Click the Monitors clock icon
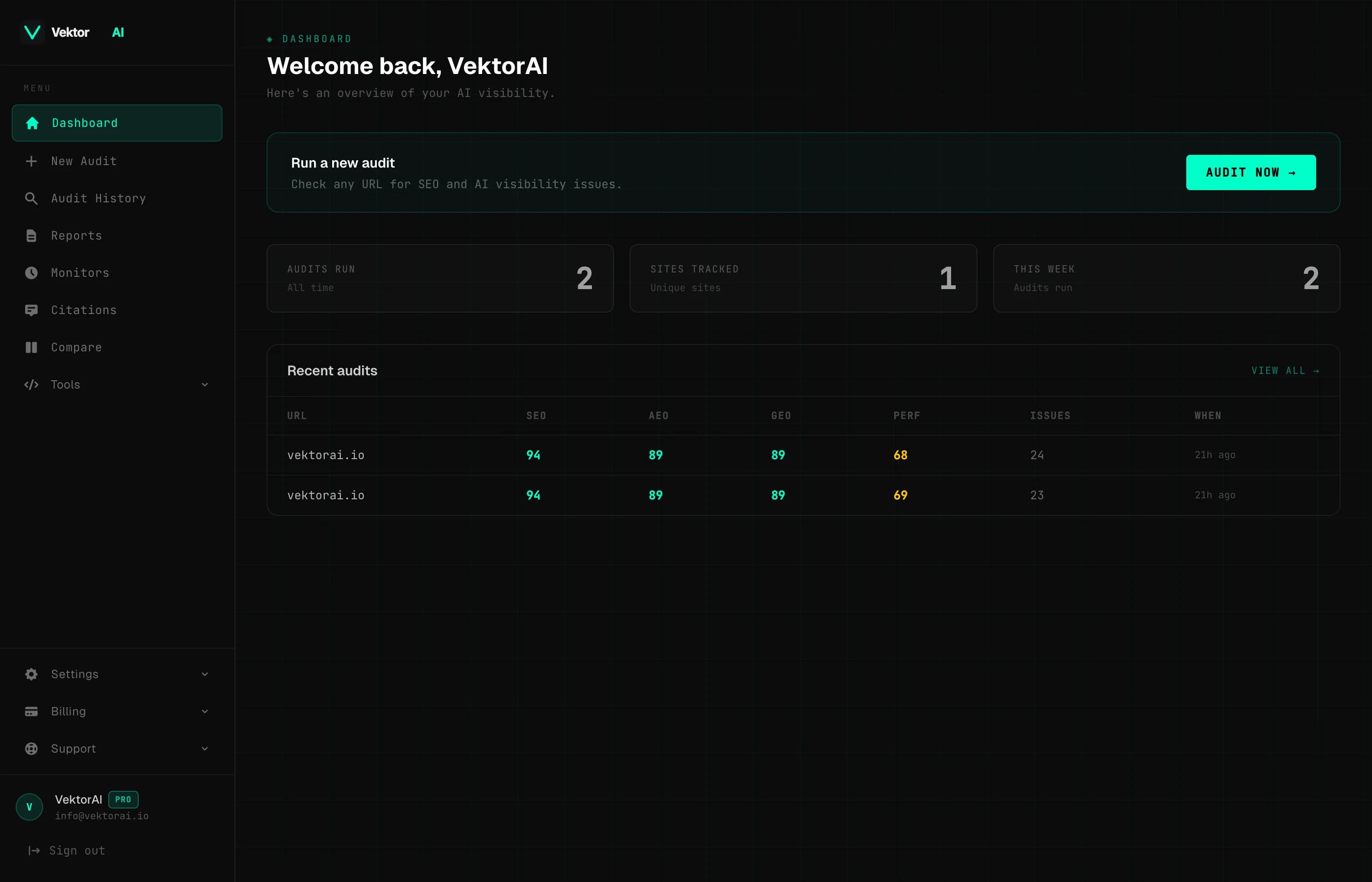 coord(31,272)
